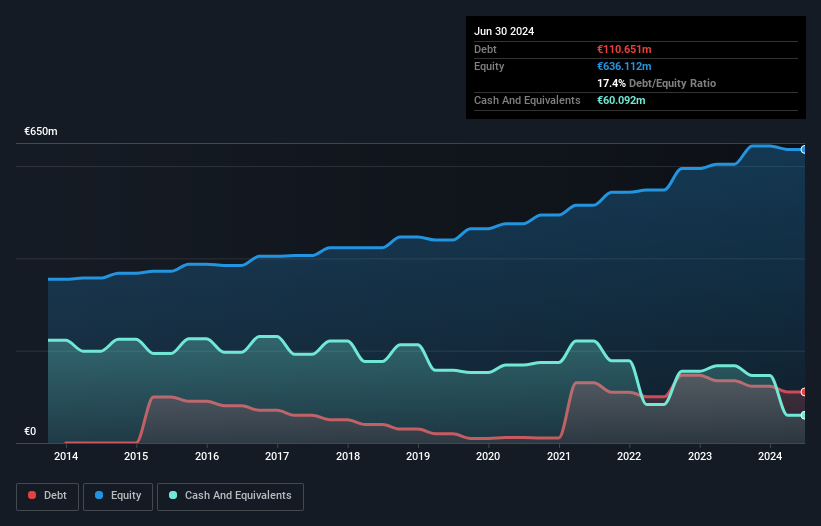The width and height of the screenshot is (821, 526).
Task: Select the 2021 x-axis label
Action: pos(559,457)
